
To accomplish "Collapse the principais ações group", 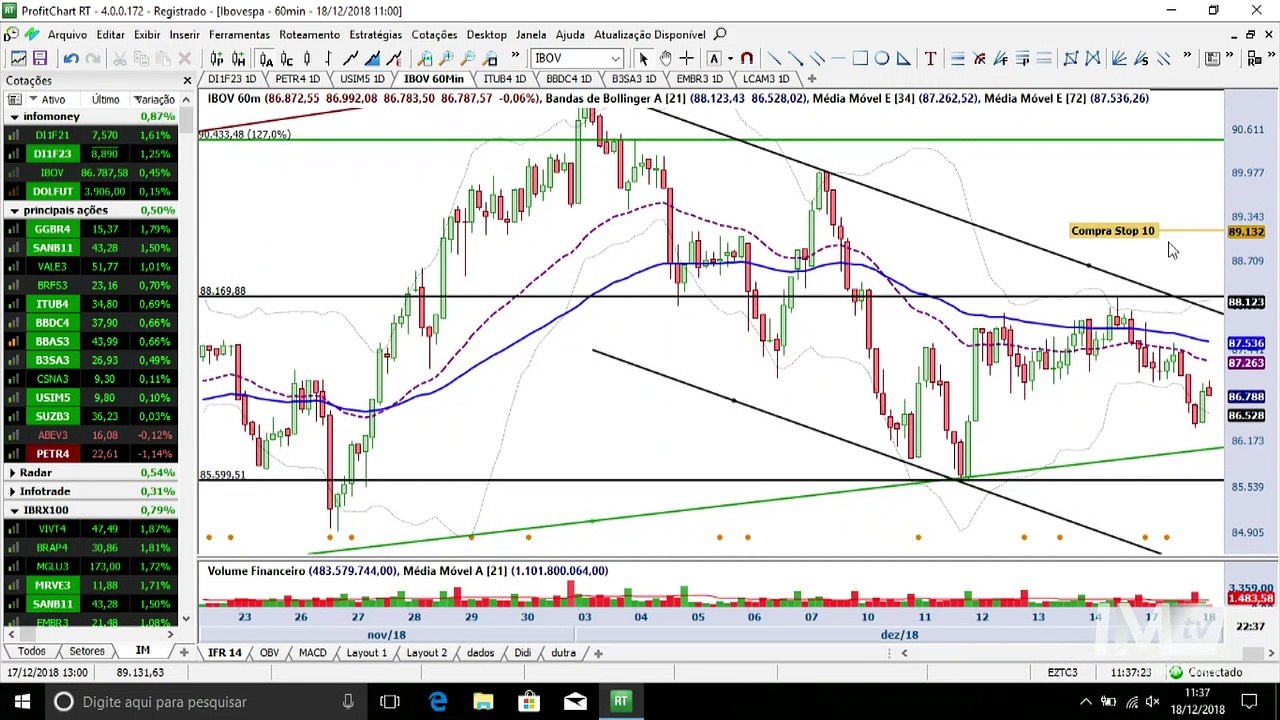I will pos(14,210).
